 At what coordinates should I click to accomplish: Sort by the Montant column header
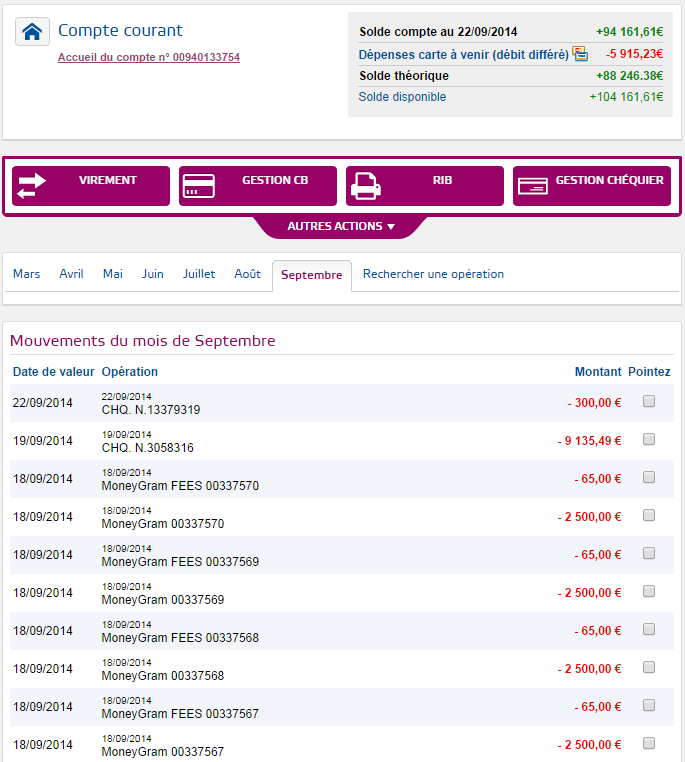click(598, 372)
